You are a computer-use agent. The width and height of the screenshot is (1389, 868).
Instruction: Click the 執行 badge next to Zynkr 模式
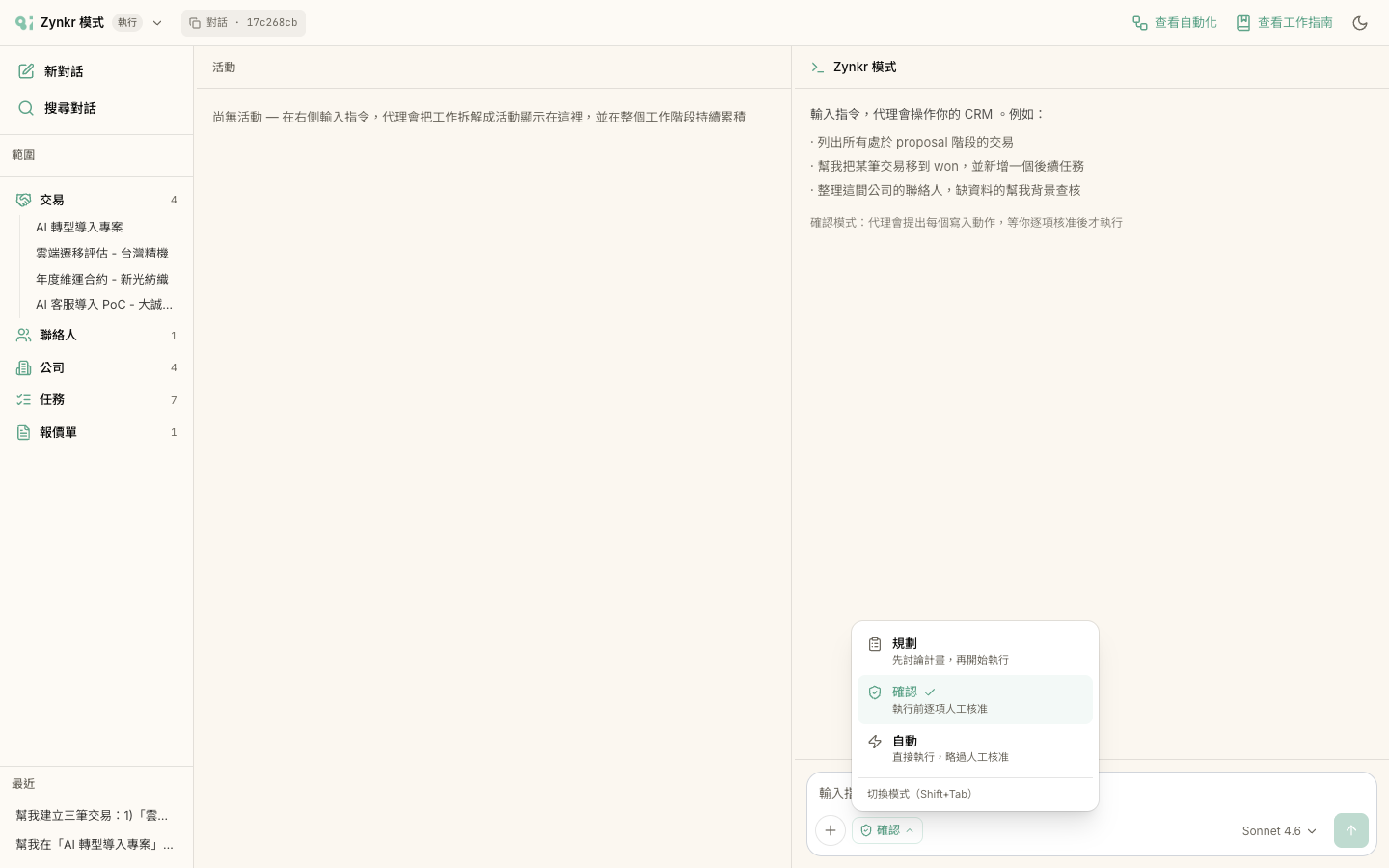point(127,22)
